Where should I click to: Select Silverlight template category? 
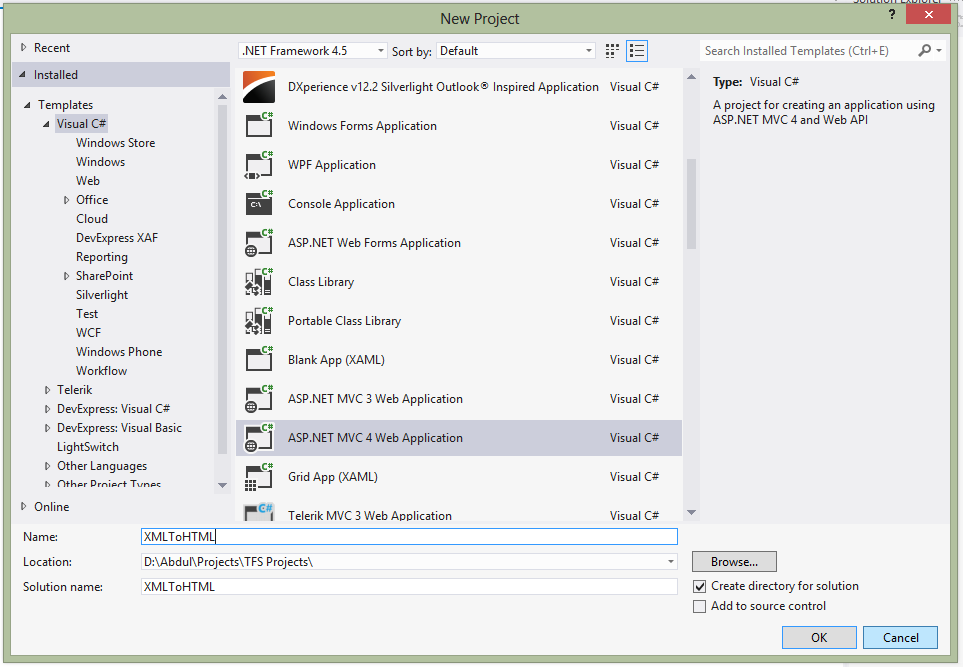pyautogui.click(x=102, y=295)
